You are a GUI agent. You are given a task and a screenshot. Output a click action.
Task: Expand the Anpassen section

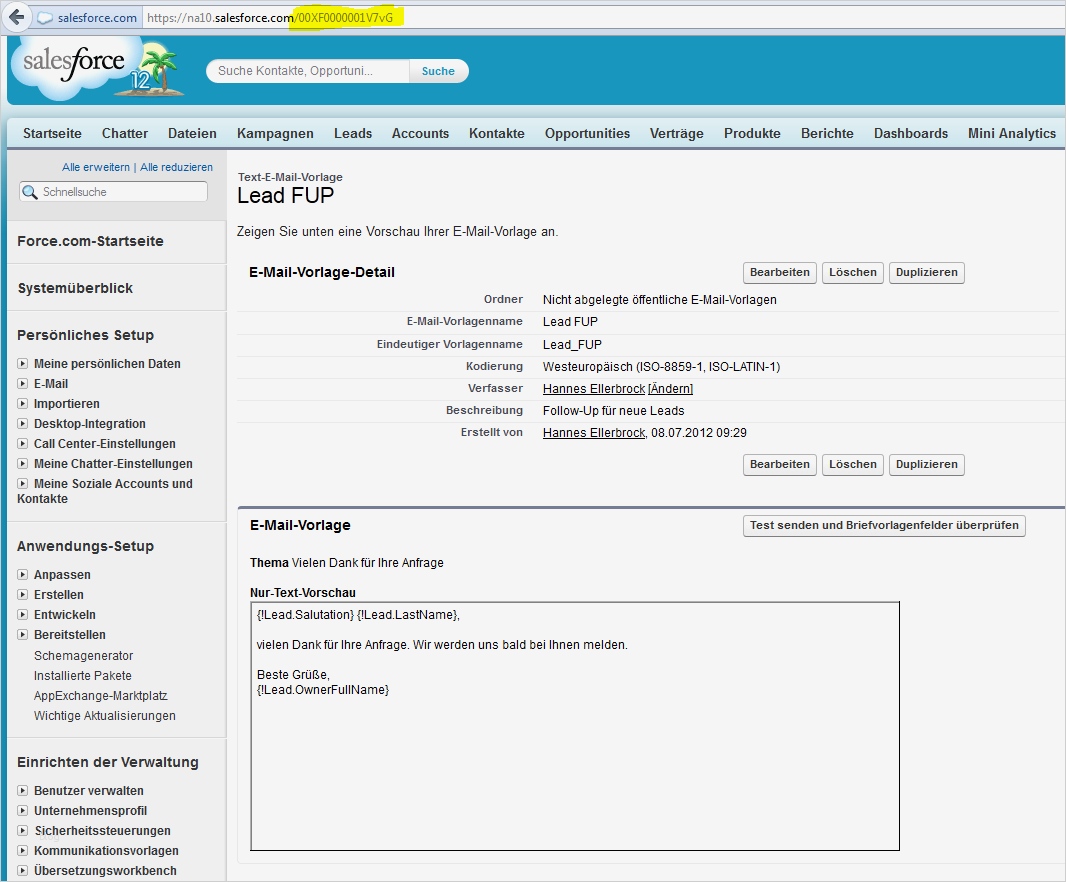[x=22, y=575]
